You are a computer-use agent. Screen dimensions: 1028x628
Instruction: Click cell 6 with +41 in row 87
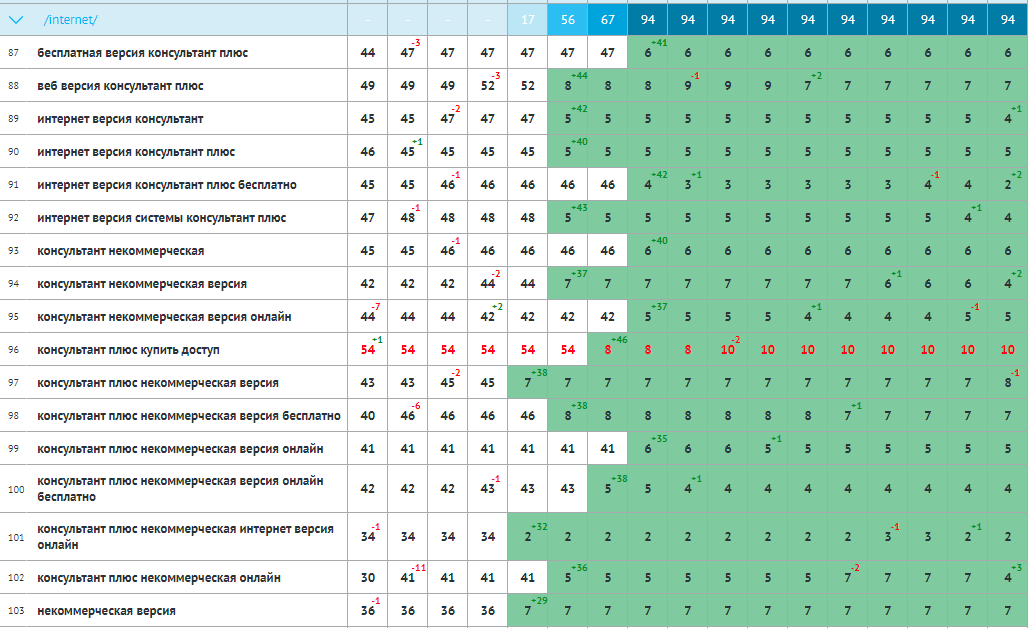pos(648,52)
